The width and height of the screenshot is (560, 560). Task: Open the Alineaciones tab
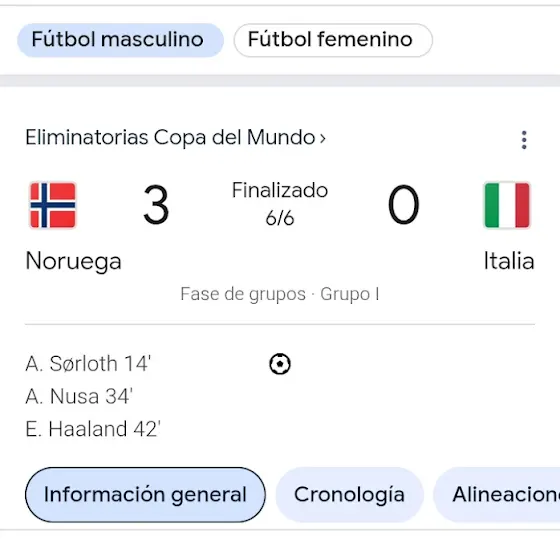tap(497, 495)
